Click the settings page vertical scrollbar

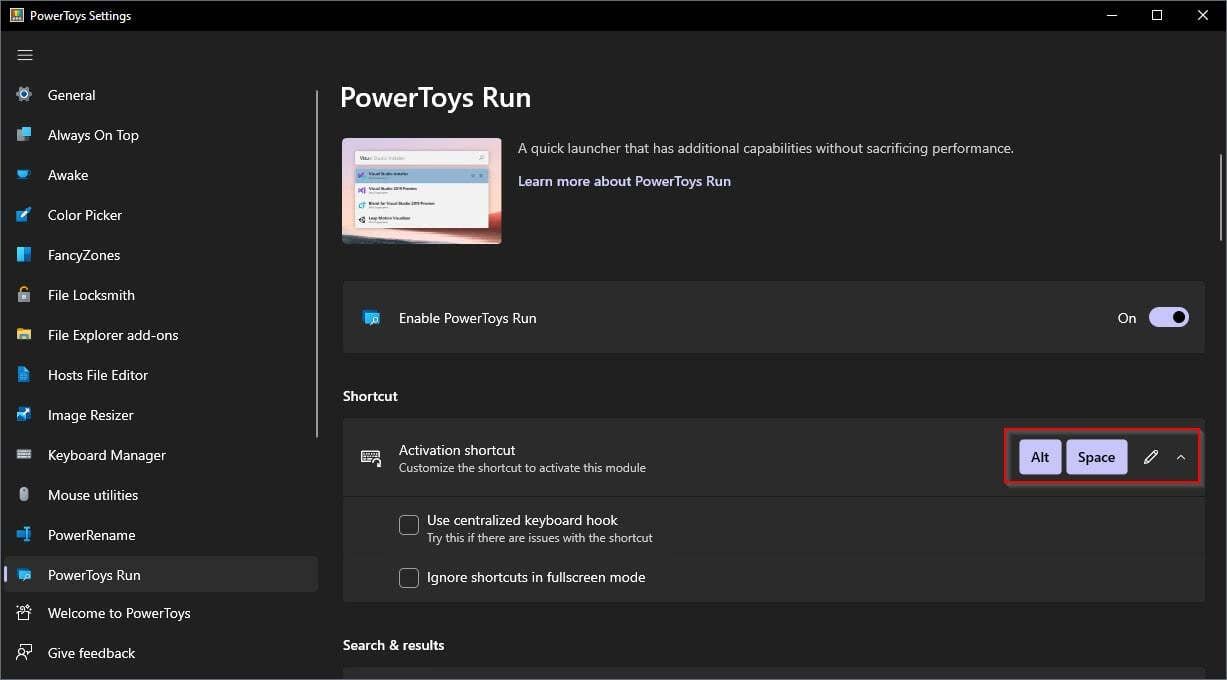[x=1220, y=196]
